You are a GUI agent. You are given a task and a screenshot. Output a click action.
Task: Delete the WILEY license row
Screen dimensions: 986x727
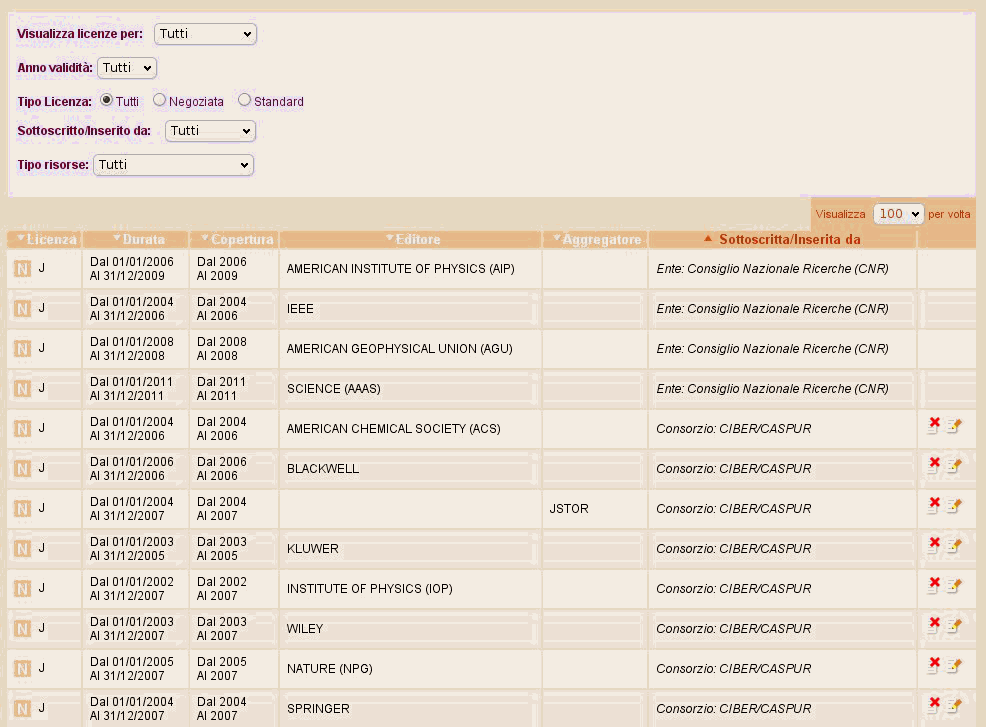(934, 626)
